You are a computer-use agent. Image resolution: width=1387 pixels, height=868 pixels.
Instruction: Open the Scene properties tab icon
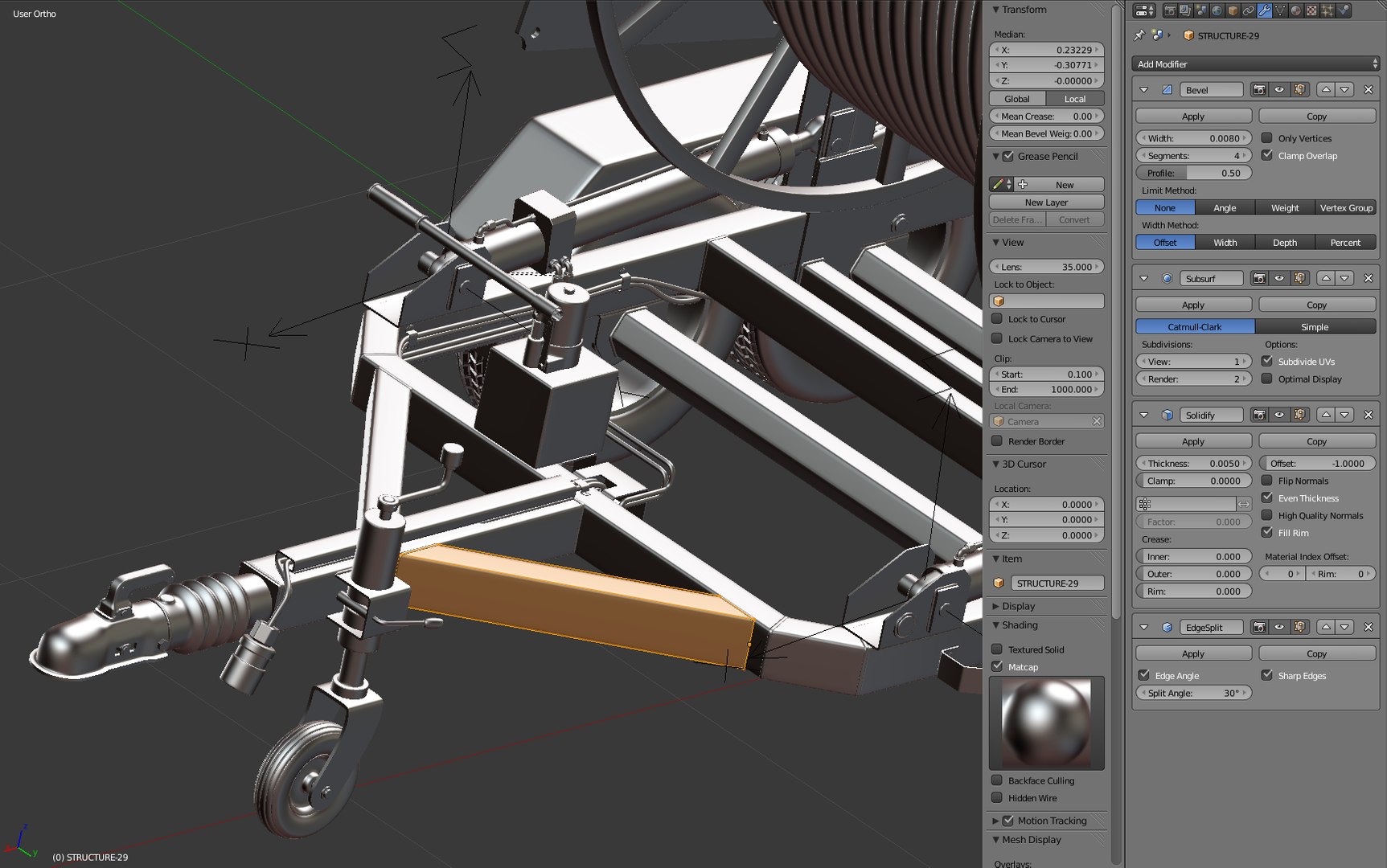pos(1201,10)
